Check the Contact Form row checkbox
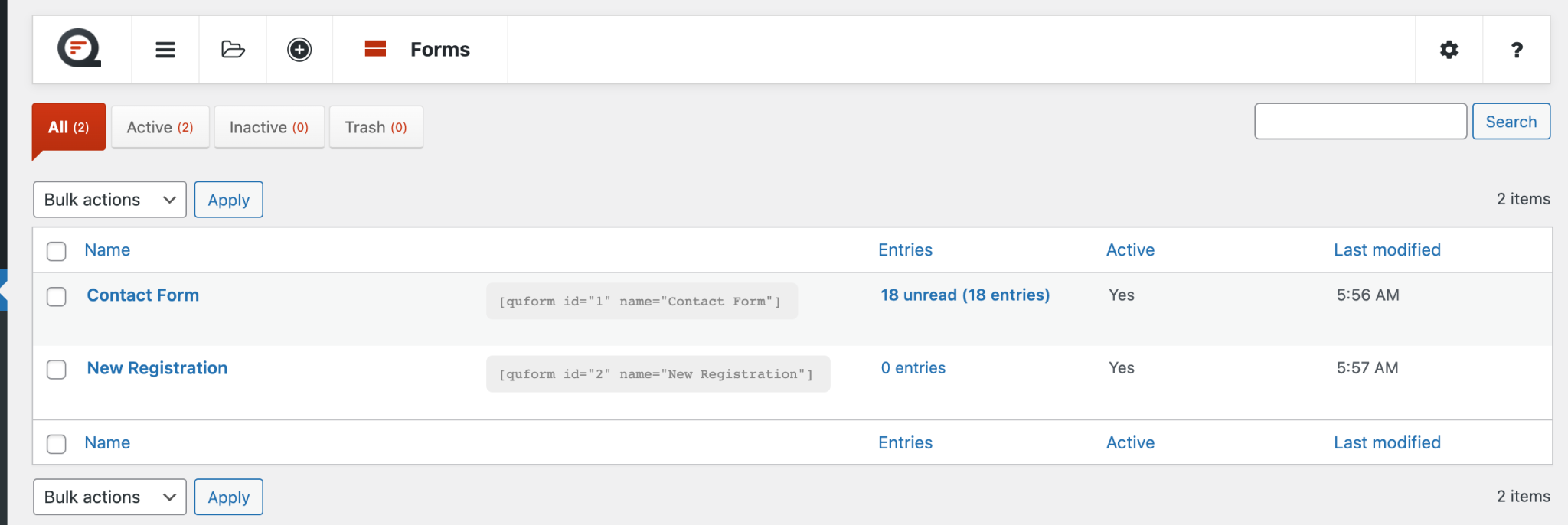 coord(57,296)
